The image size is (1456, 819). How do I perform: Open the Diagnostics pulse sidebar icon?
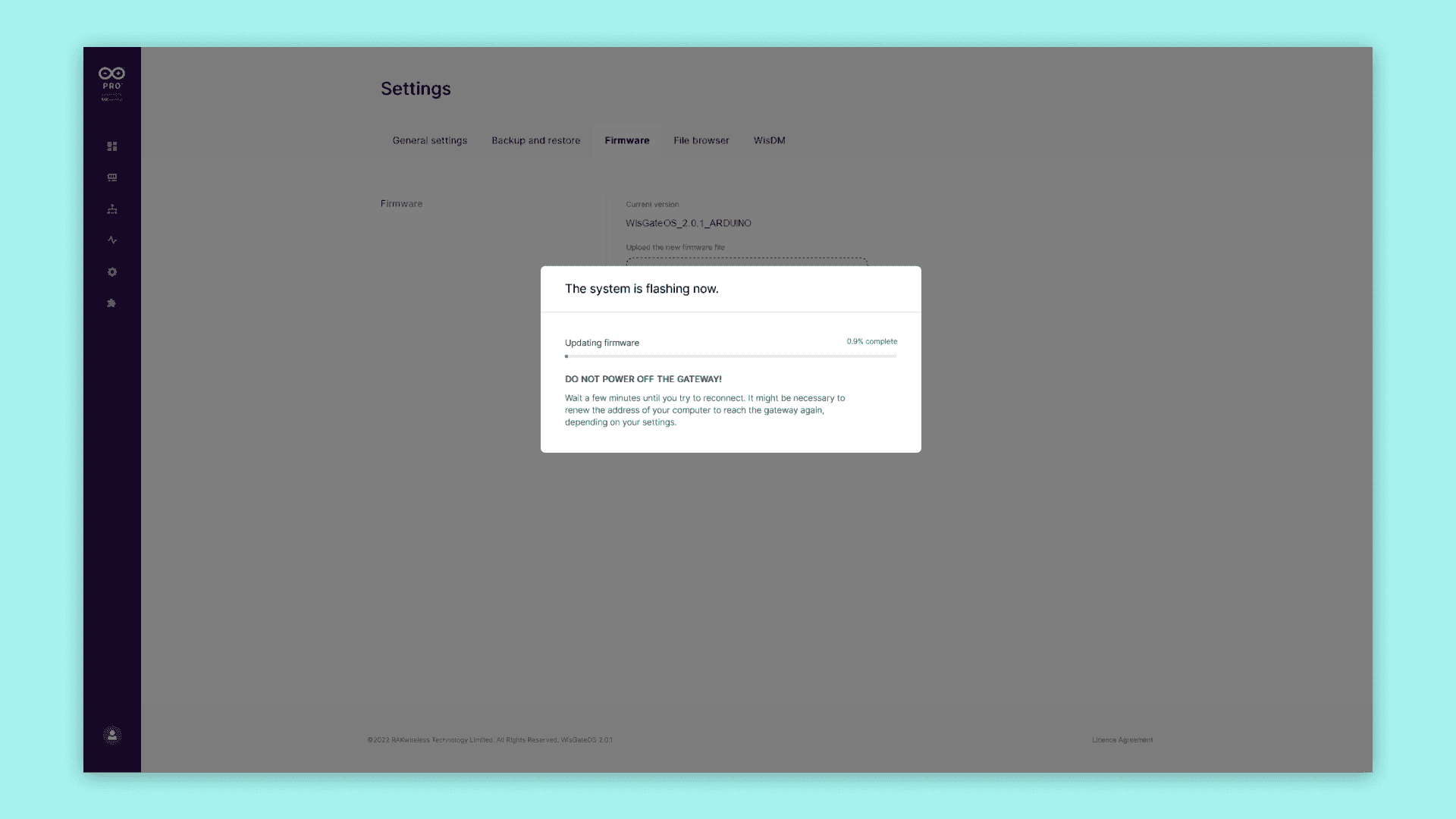coord(112,240)
